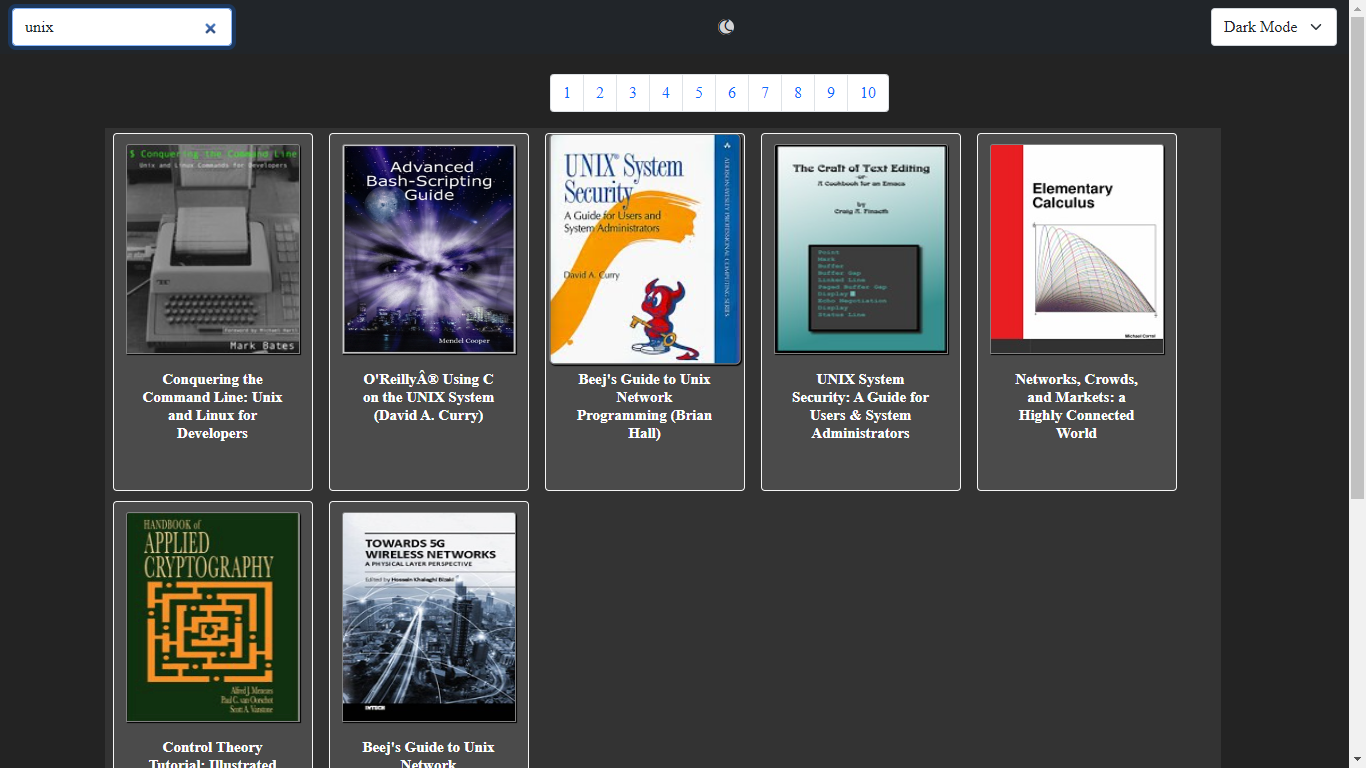Image resolution: width=1366 pixels, height=768 pixels.
Task: Go to page 1
Action: tap(567, 93)
